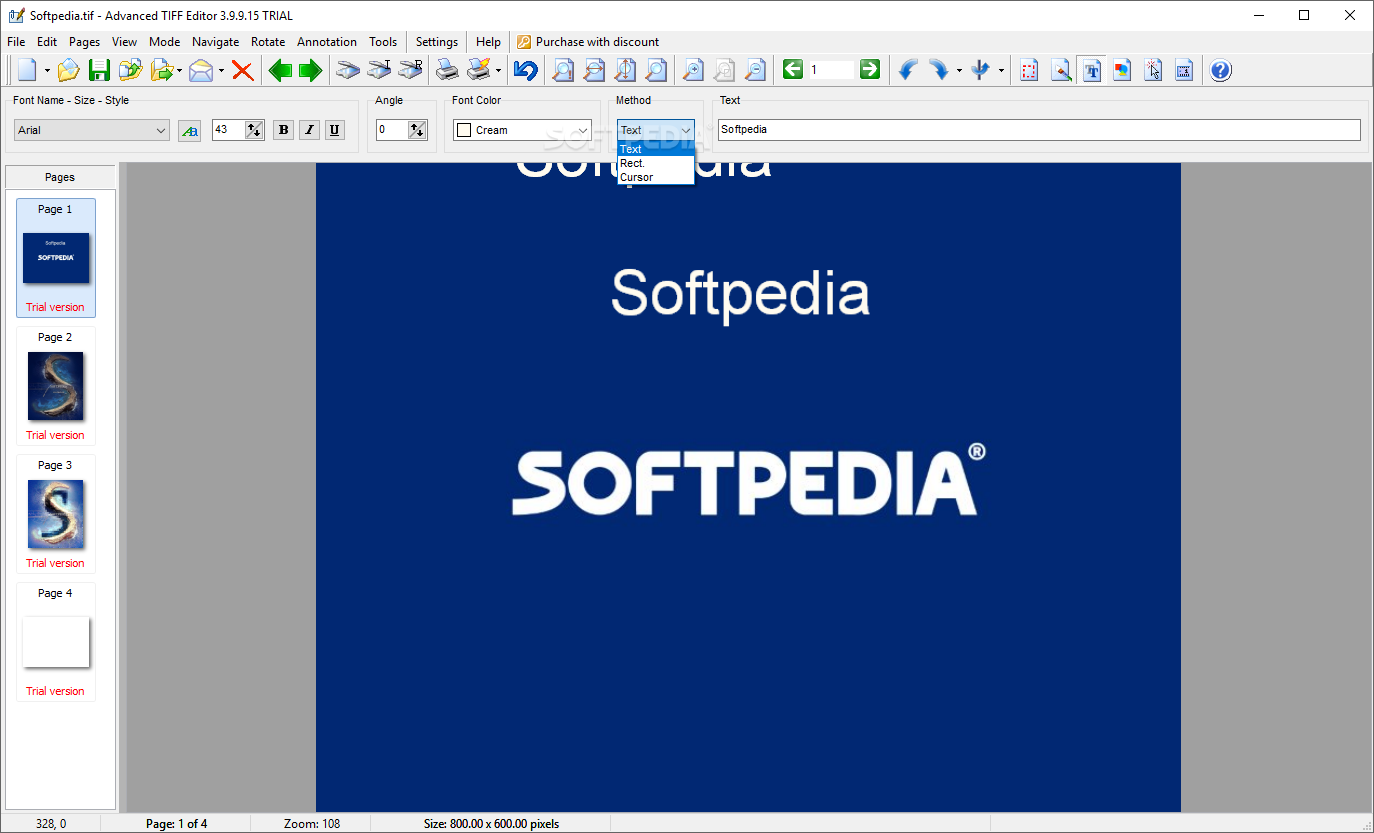The width and height of the screenshot is (1374, 833).
Task: Create a new document with the blank page icon
Action: pos(28,70)
